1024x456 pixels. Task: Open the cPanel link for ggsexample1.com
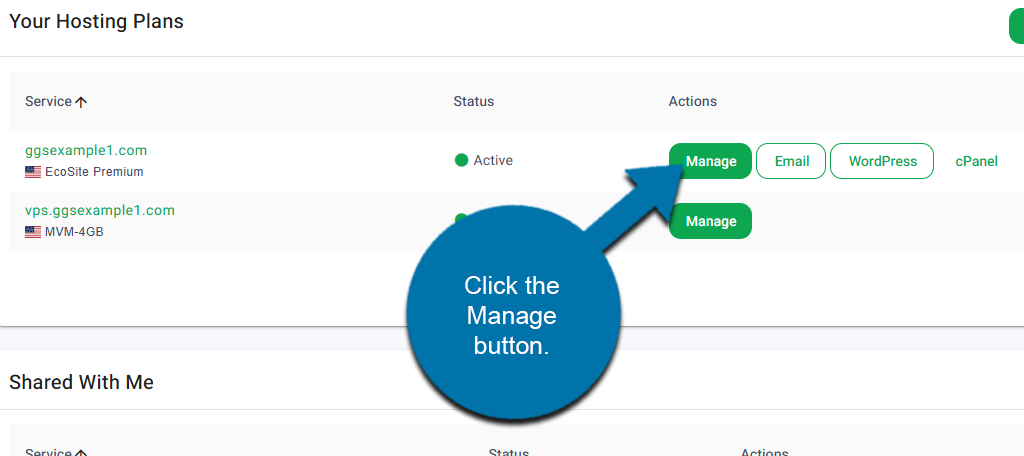[x=976, y=161]
